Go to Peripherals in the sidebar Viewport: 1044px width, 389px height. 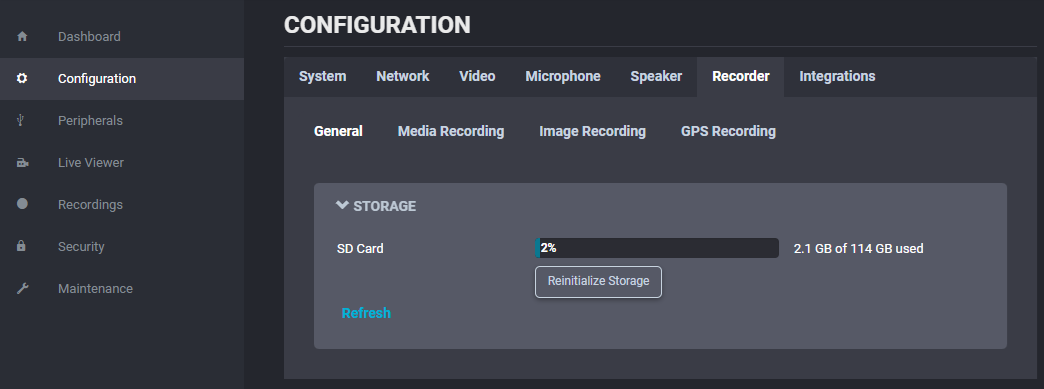(x=122, y=121)
